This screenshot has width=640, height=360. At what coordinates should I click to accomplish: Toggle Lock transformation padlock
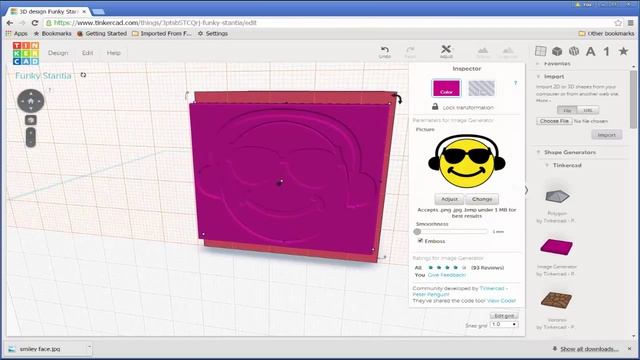coord(435,107)
